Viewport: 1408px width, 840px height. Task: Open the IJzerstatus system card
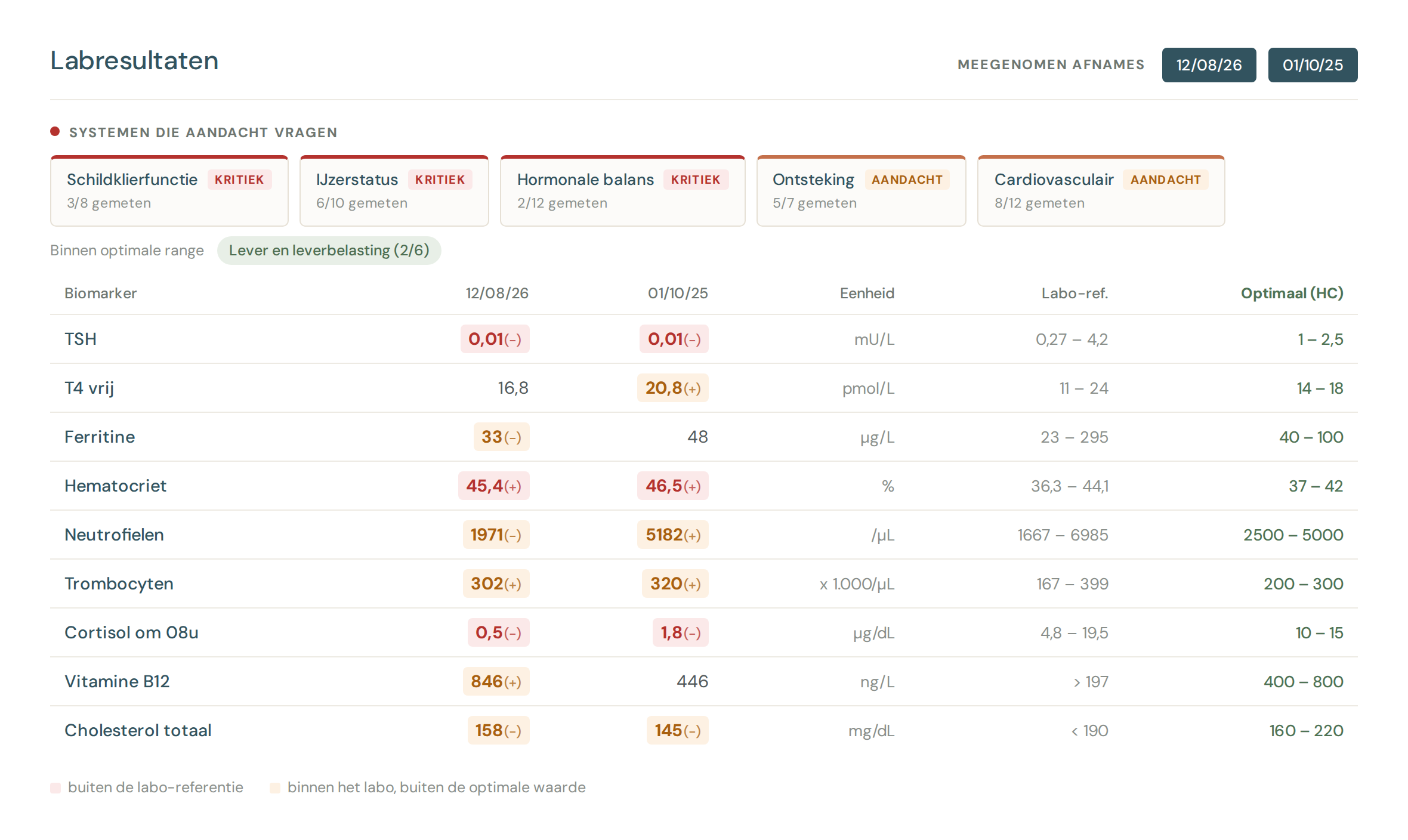click(x=394, y=191)
